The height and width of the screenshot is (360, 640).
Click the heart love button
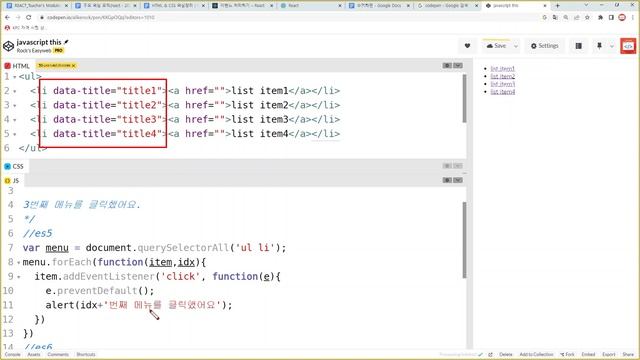[467, 46]
